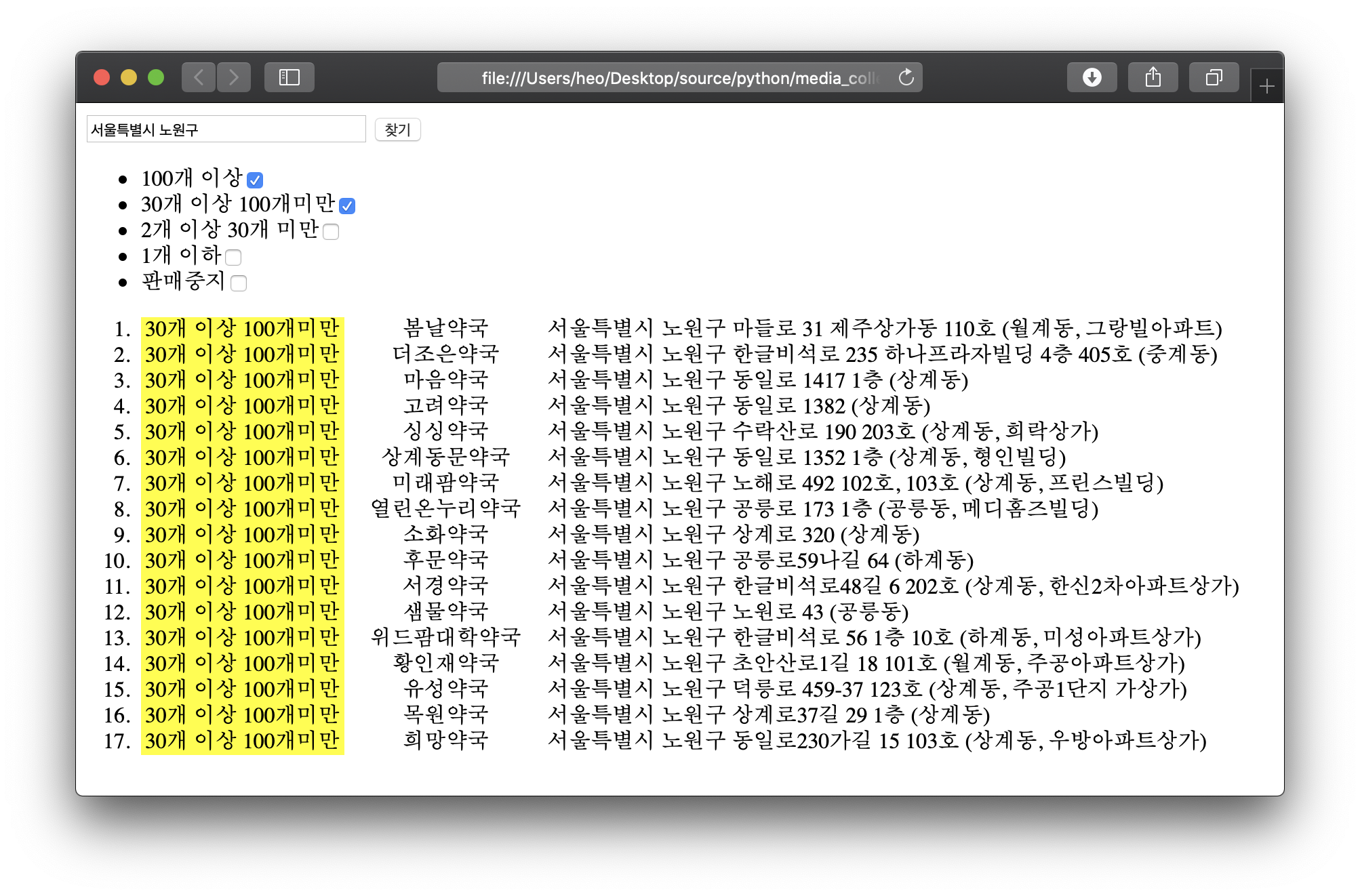1360x896 pixels.
Task: Select the 봄날약국 list entry
Action: [445, 329]
